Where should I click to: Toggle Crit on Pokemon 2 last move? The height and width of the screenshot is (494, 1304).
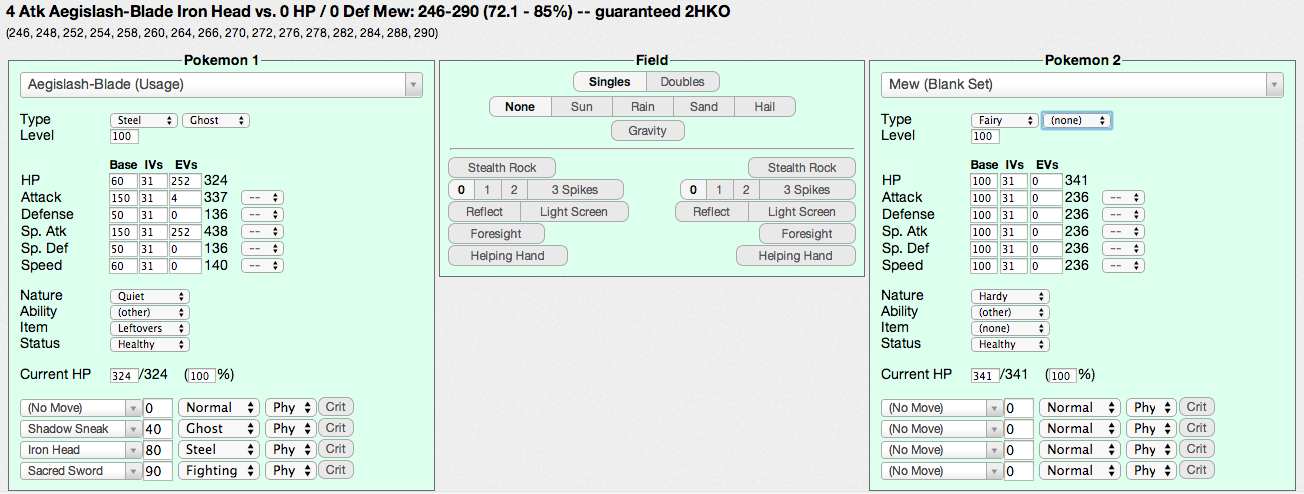point(1197,470)
